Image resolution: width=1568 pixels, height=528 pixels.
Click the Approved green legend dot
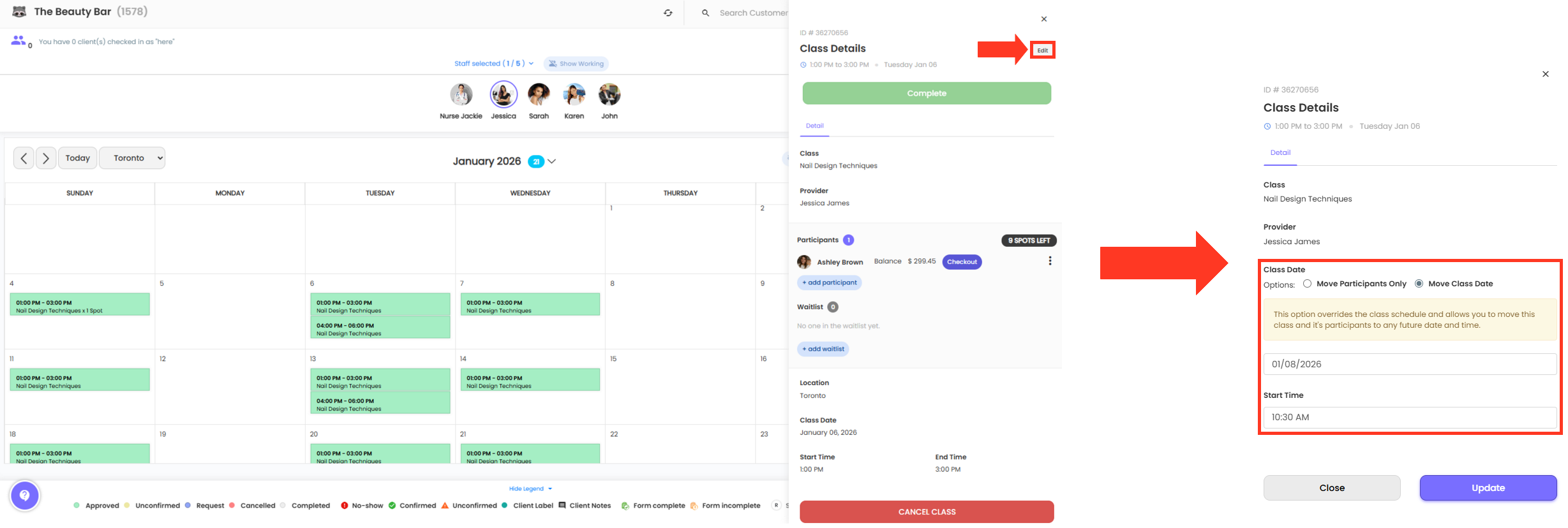click(77, 505)
